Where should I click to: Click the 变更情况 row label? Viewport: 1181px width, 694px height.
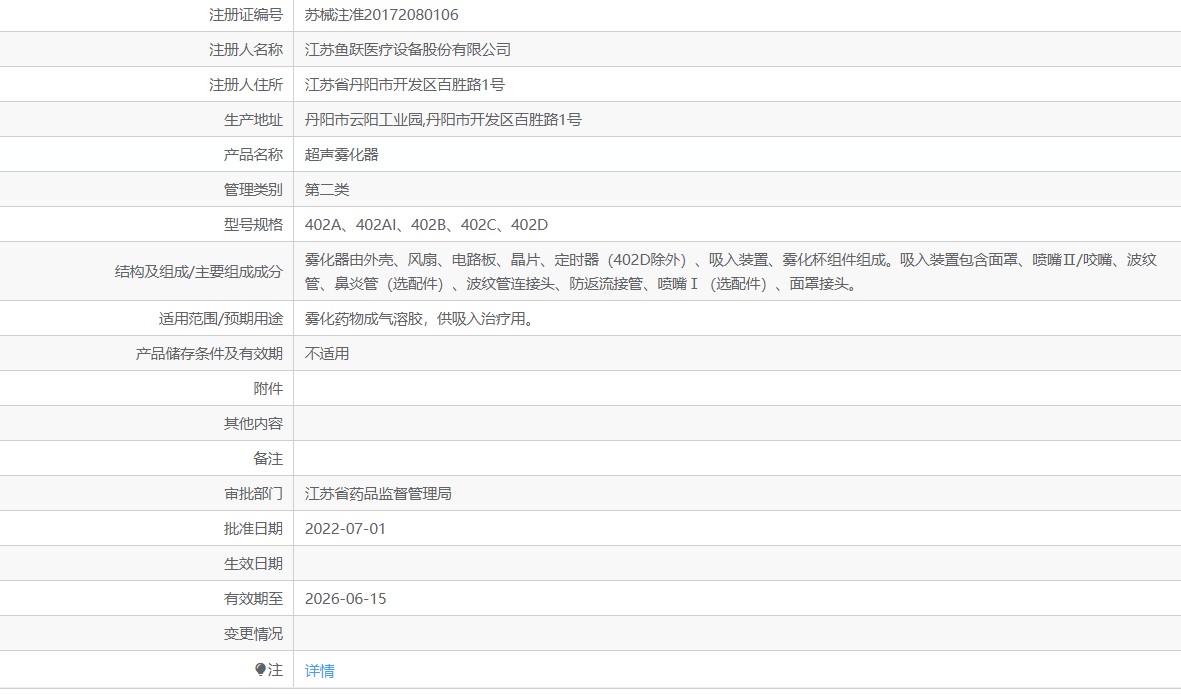[x=253, y=634]
